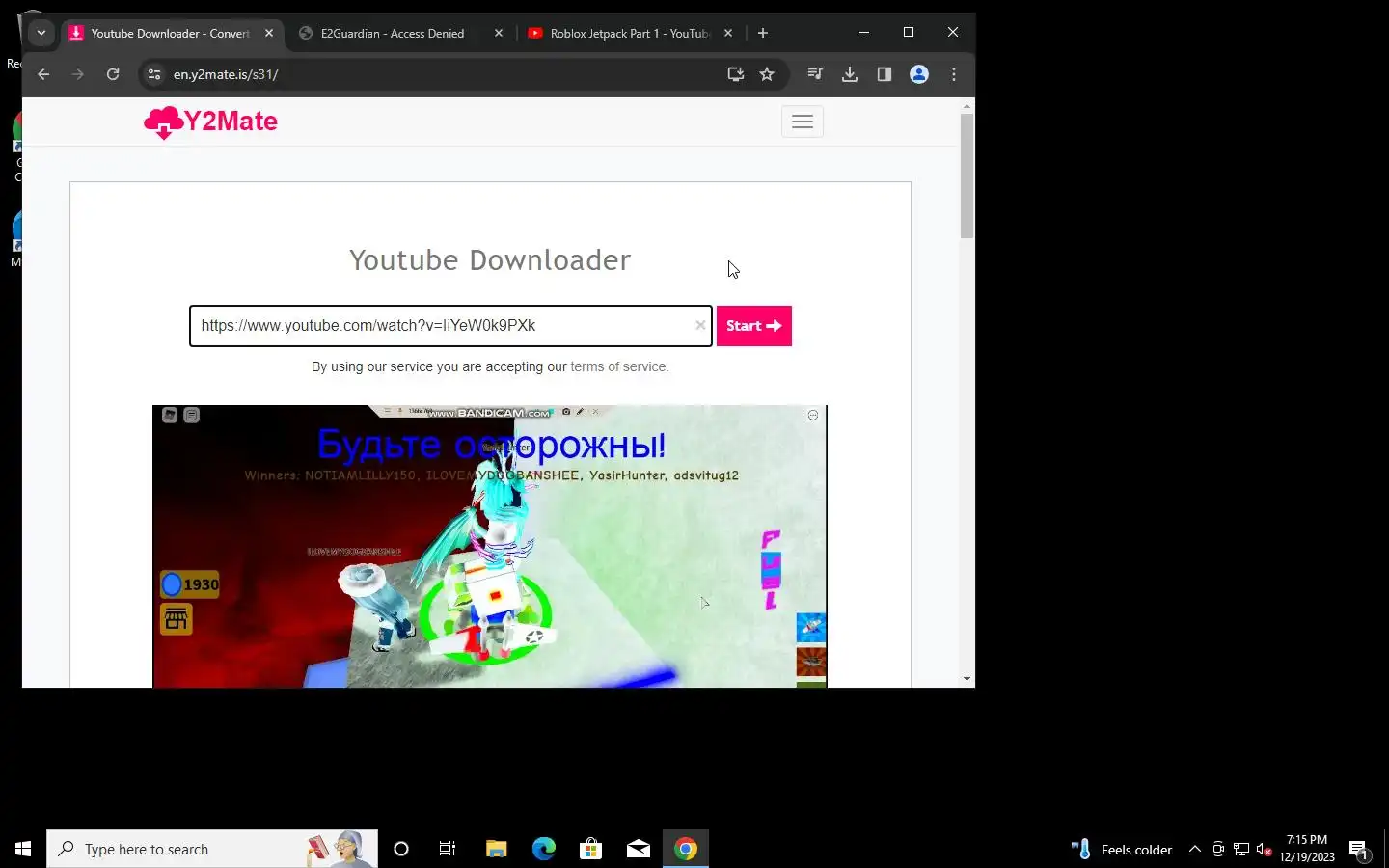Click the shop icon in video preview
The height and width of the screenshot is (868, 1389).
click(176, 619)
